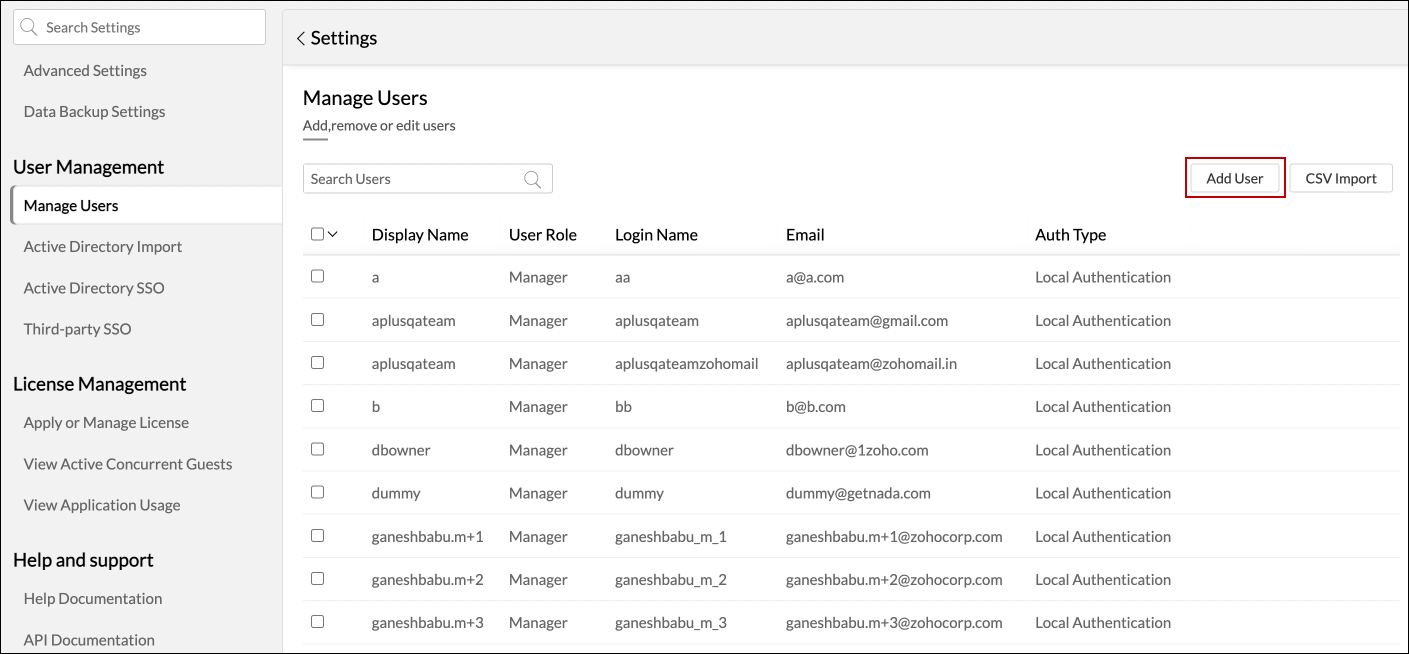Toggle the select-all users checkbox

(x=317, y=234)
